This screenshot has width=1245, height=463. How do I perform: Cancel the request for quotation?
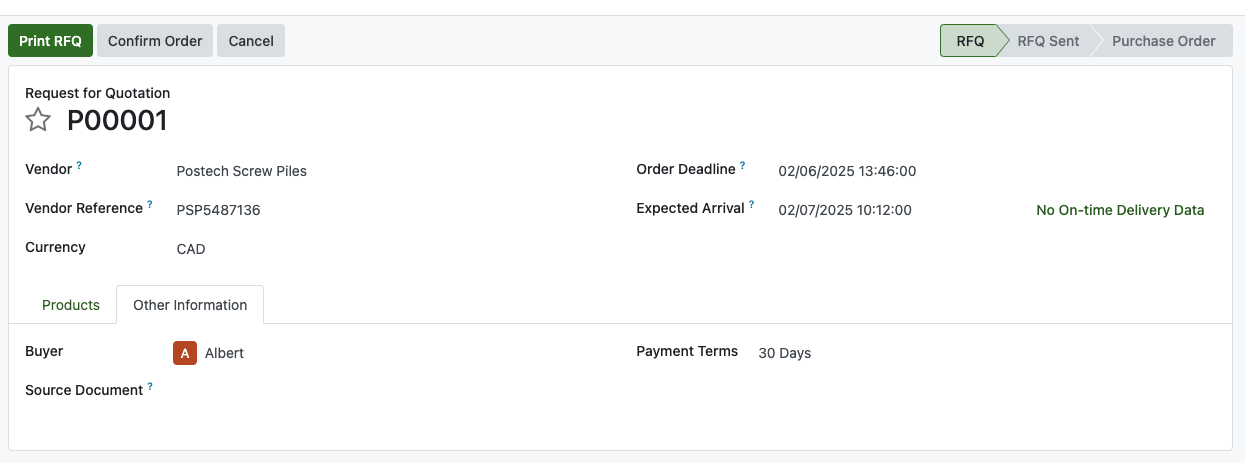point(251,41)
